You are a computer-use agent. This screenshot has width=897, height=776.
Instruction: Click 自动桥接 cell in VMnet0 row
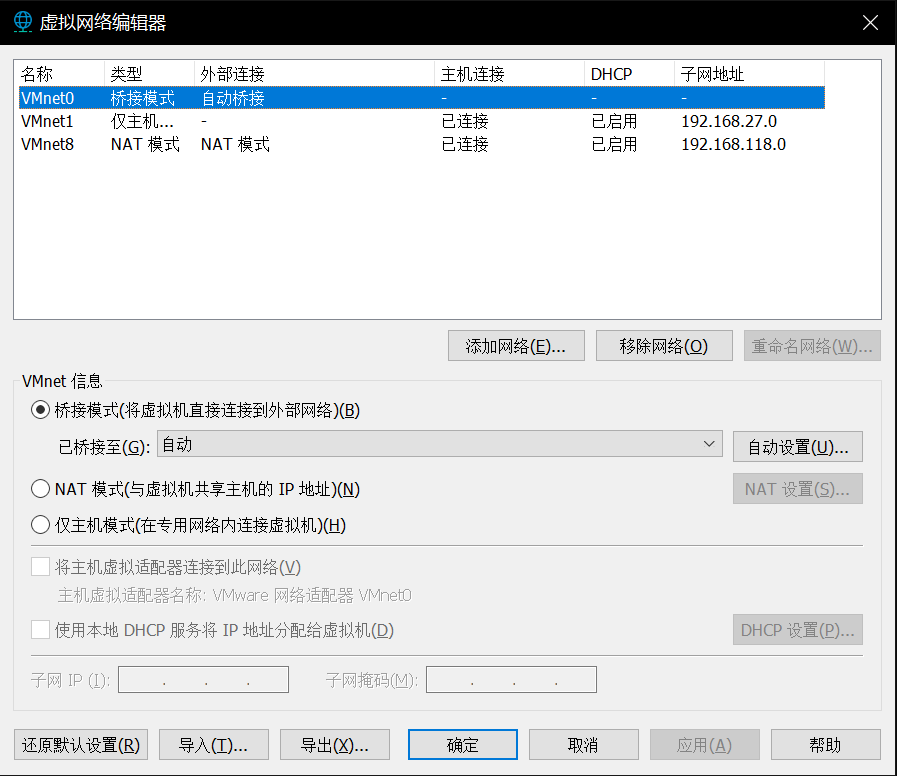(233, 98)
